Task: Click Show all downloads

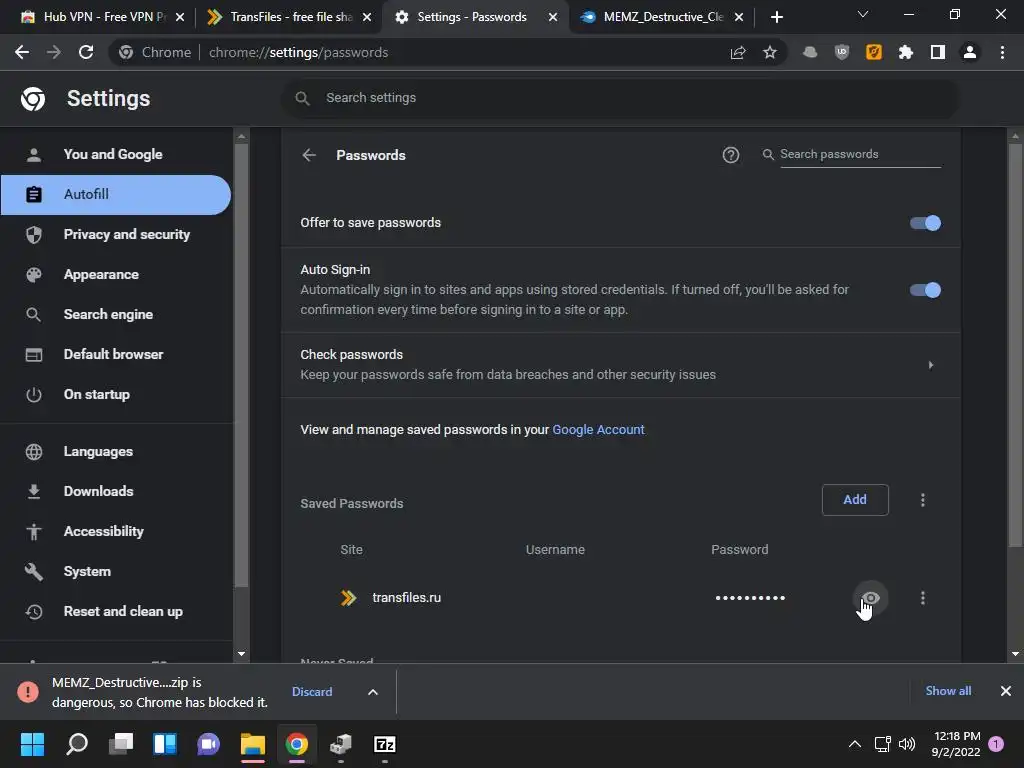Action: 948,691
